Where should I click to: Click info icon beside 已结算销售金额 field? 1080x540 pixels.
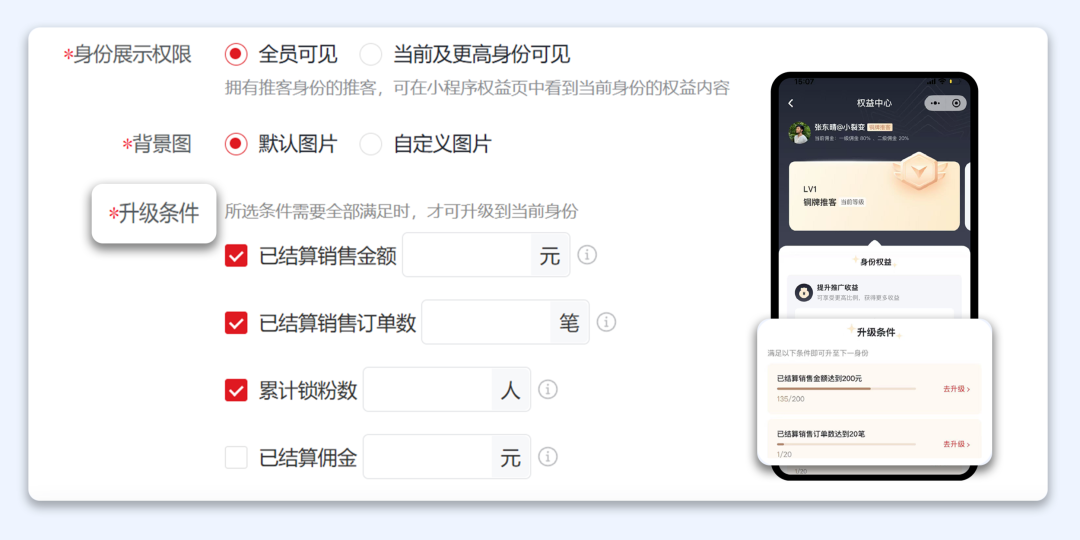pyautogui.click(x=587, y=255)
